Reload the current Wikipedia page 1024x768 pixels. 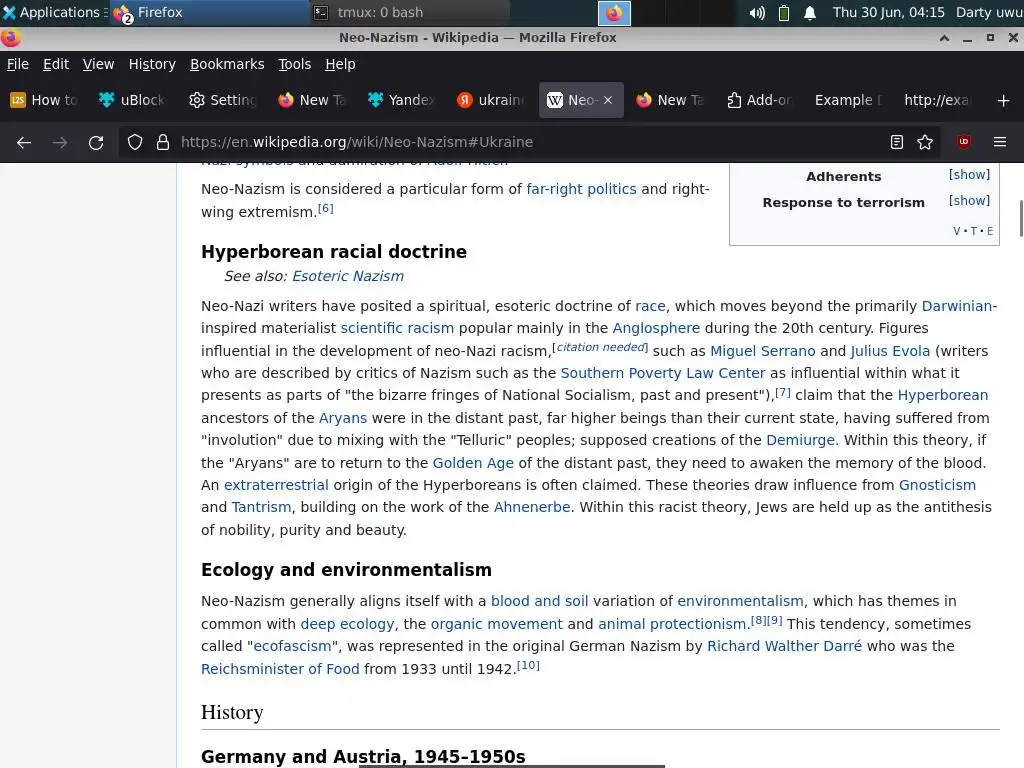(96, 142)
